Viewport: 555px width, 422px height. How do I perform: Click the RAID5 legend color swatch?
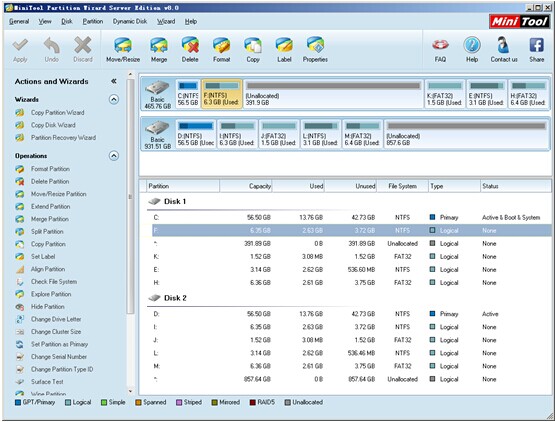[x=253, y=403]
